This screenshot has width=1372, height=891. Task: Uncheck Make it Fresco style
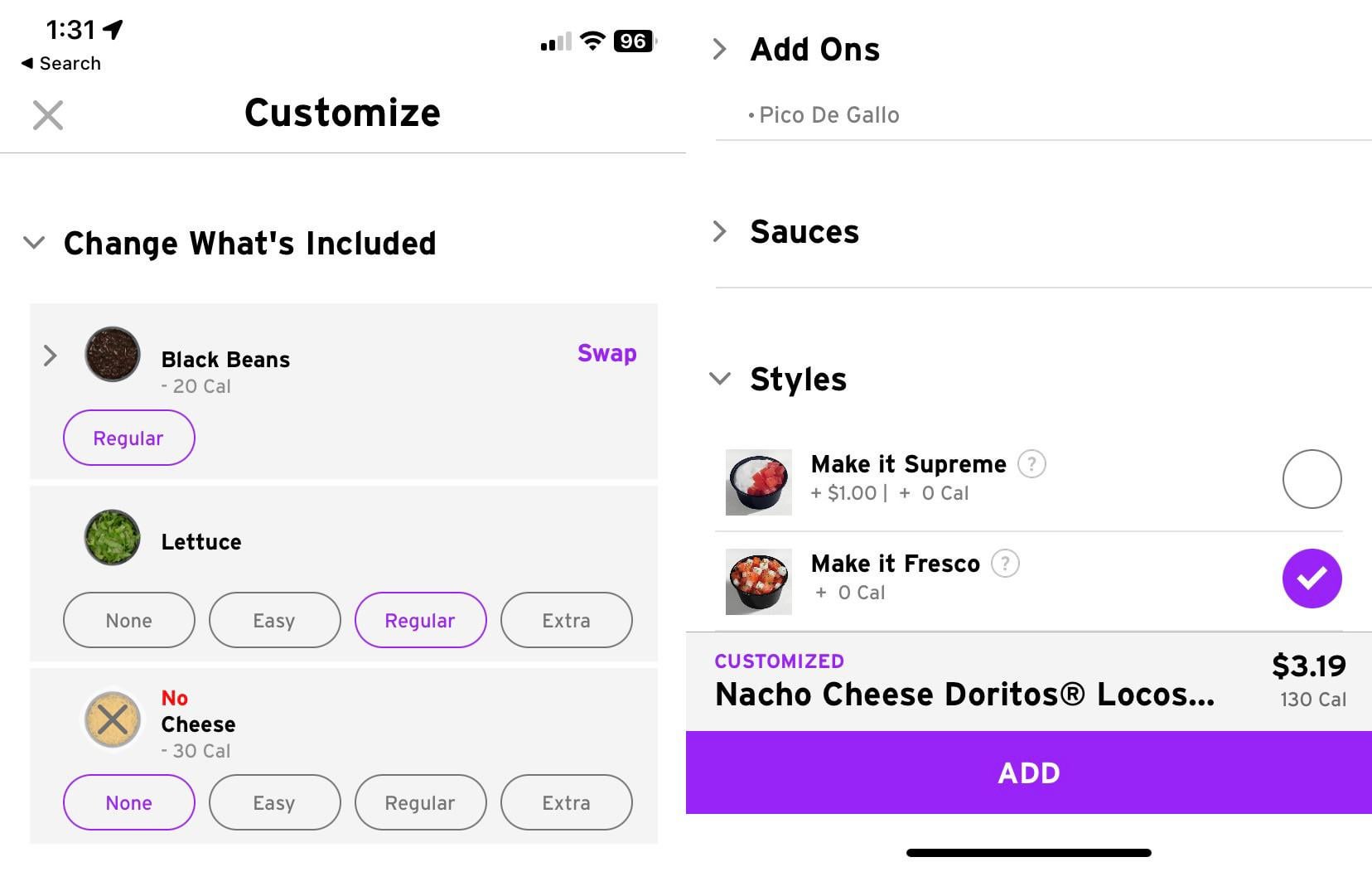1312,579
